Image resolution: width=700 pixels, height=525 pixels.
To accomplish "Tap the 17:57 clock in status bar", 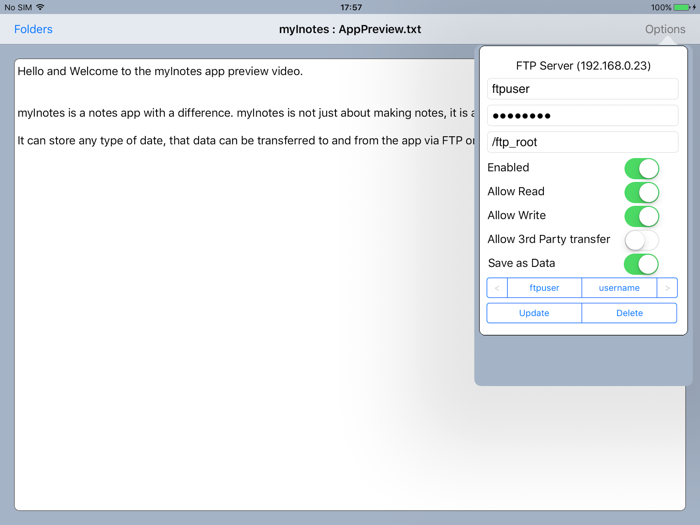I will click(351, 7).
